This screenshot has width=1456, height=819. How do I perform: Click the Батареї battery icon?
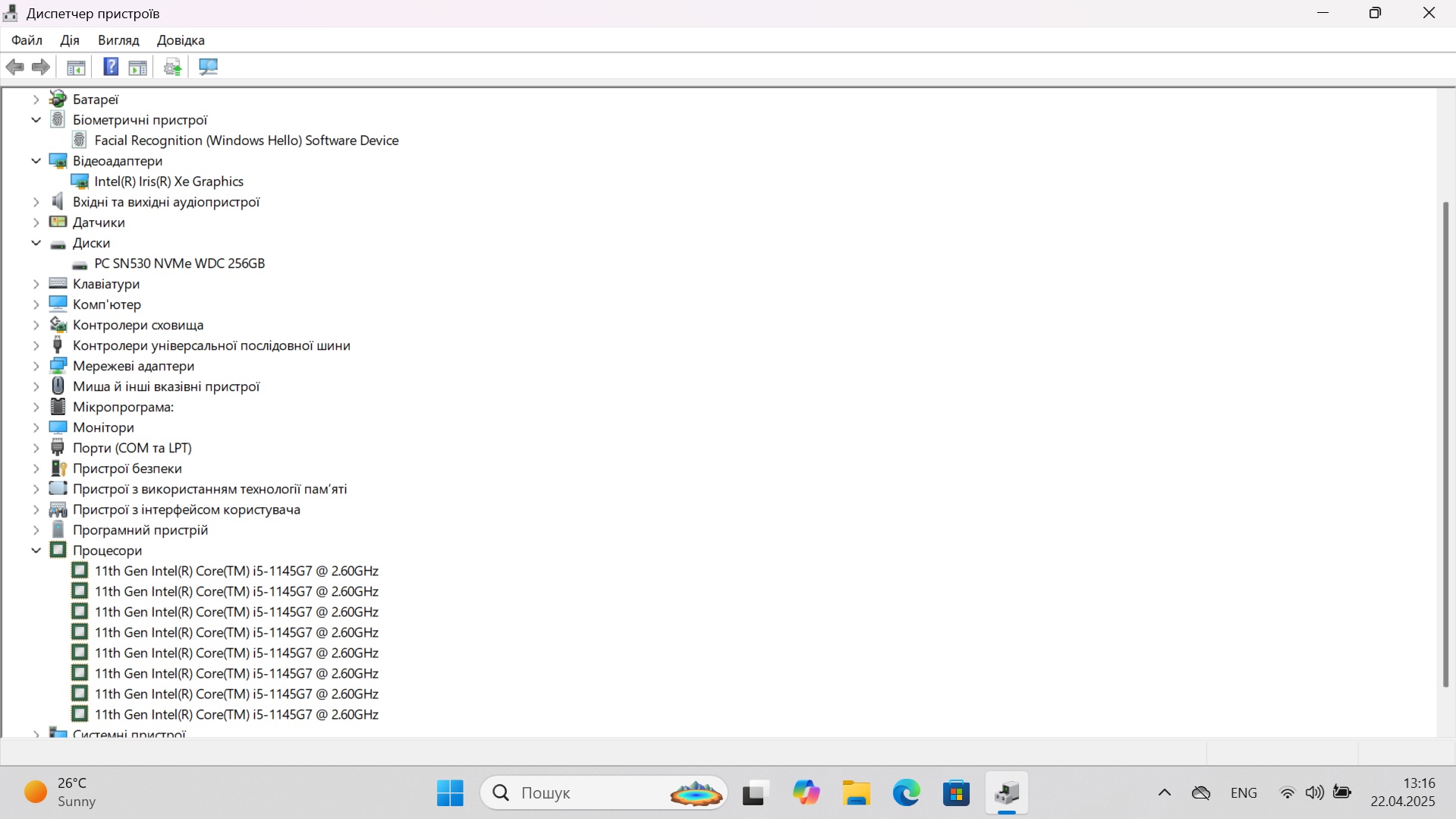58,99
